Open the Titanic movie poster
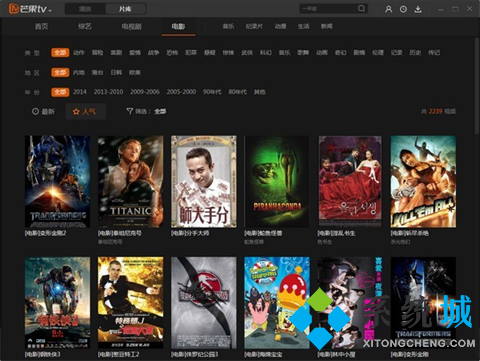The image size is (480, 361). 131,182
